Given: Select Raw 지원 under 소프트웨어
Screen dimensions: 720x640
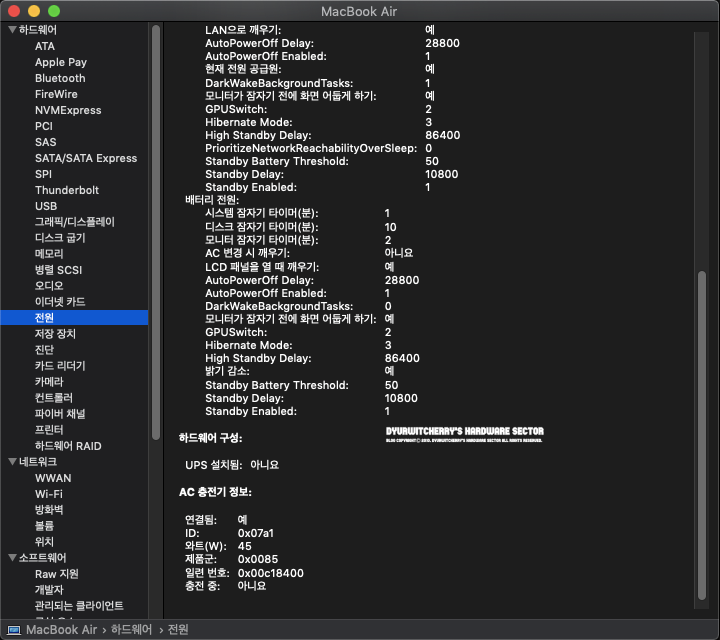Looking at the screenshot, I should [x=56, y=574].
